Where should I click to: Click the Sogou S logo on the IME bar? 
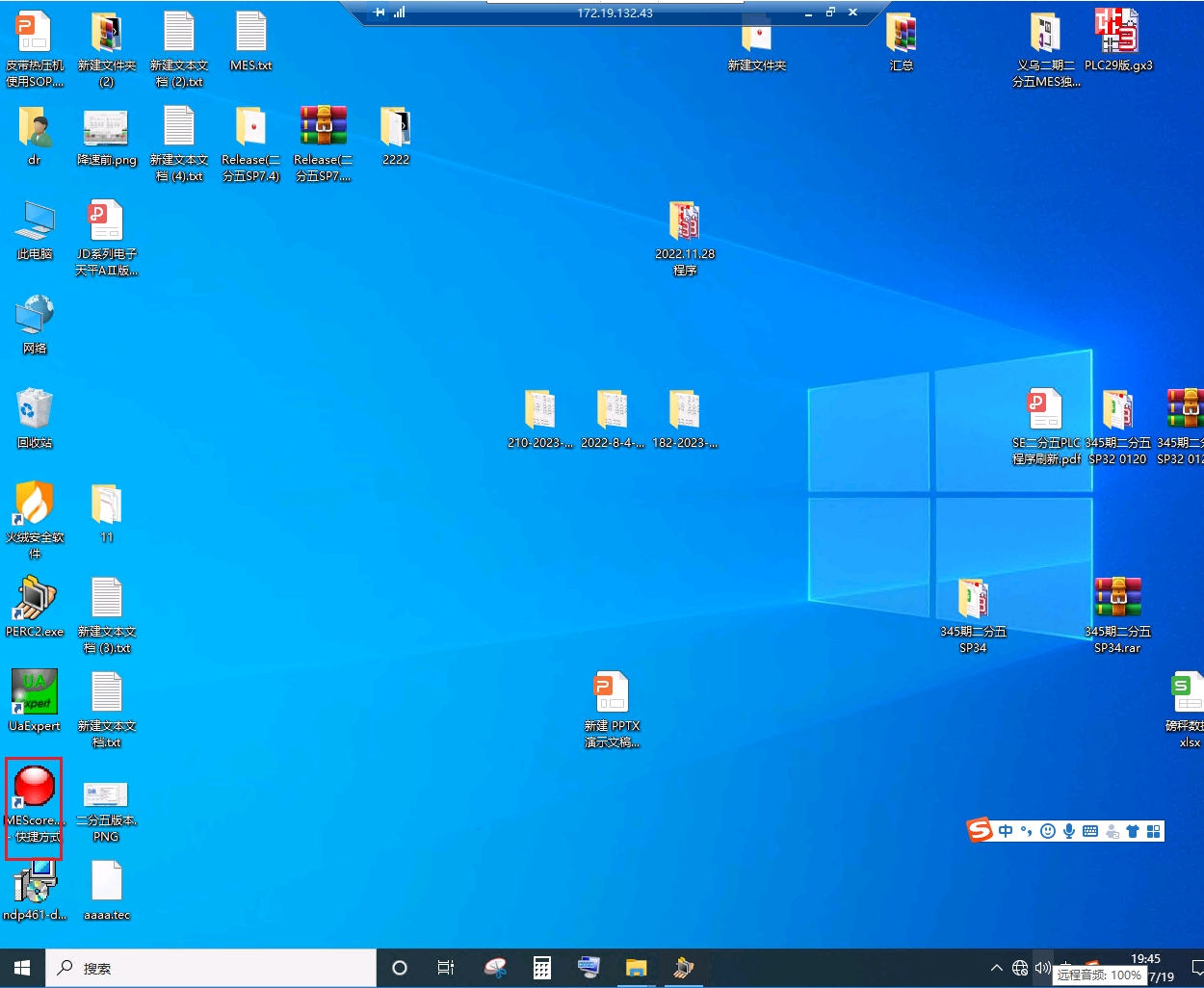click(980, 830)
